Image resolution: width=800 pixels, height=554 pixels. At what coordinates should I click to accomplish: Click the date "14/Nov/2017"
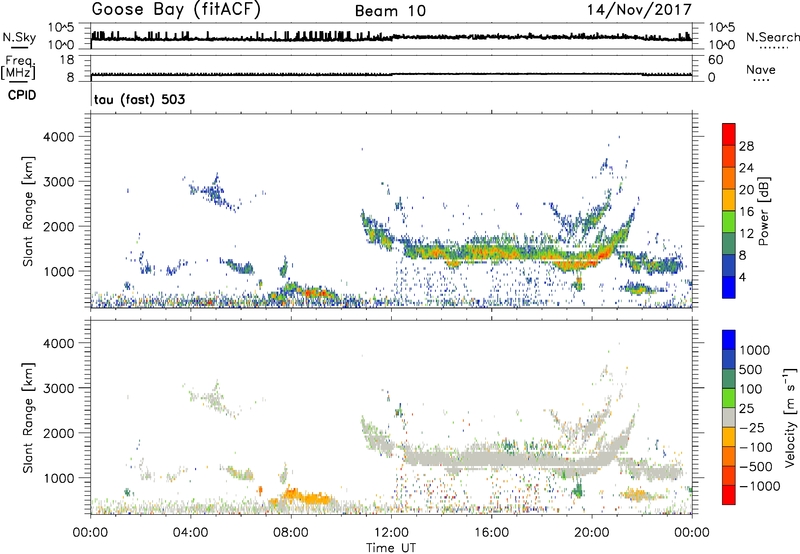pos(639,10)
